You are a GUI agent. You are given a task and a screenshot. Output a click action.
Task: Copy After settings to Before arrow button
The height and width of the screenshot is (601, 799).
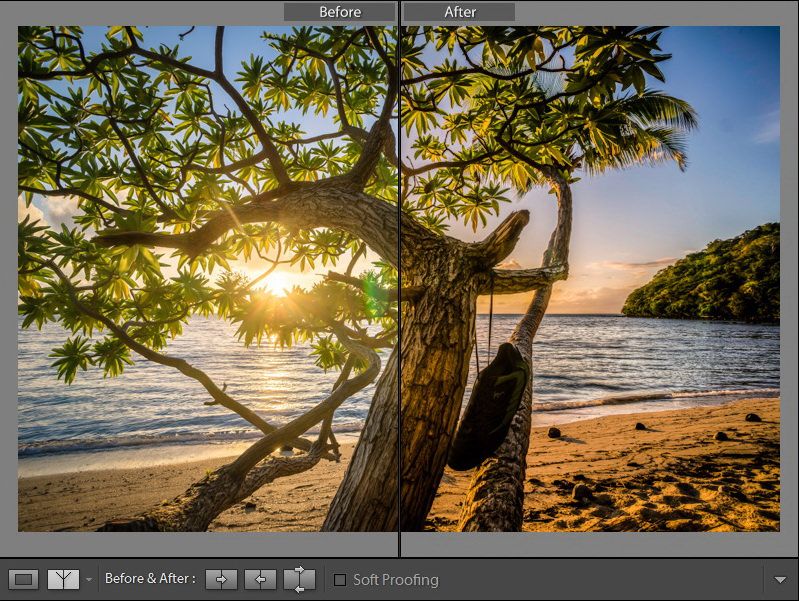coord(260,580)
